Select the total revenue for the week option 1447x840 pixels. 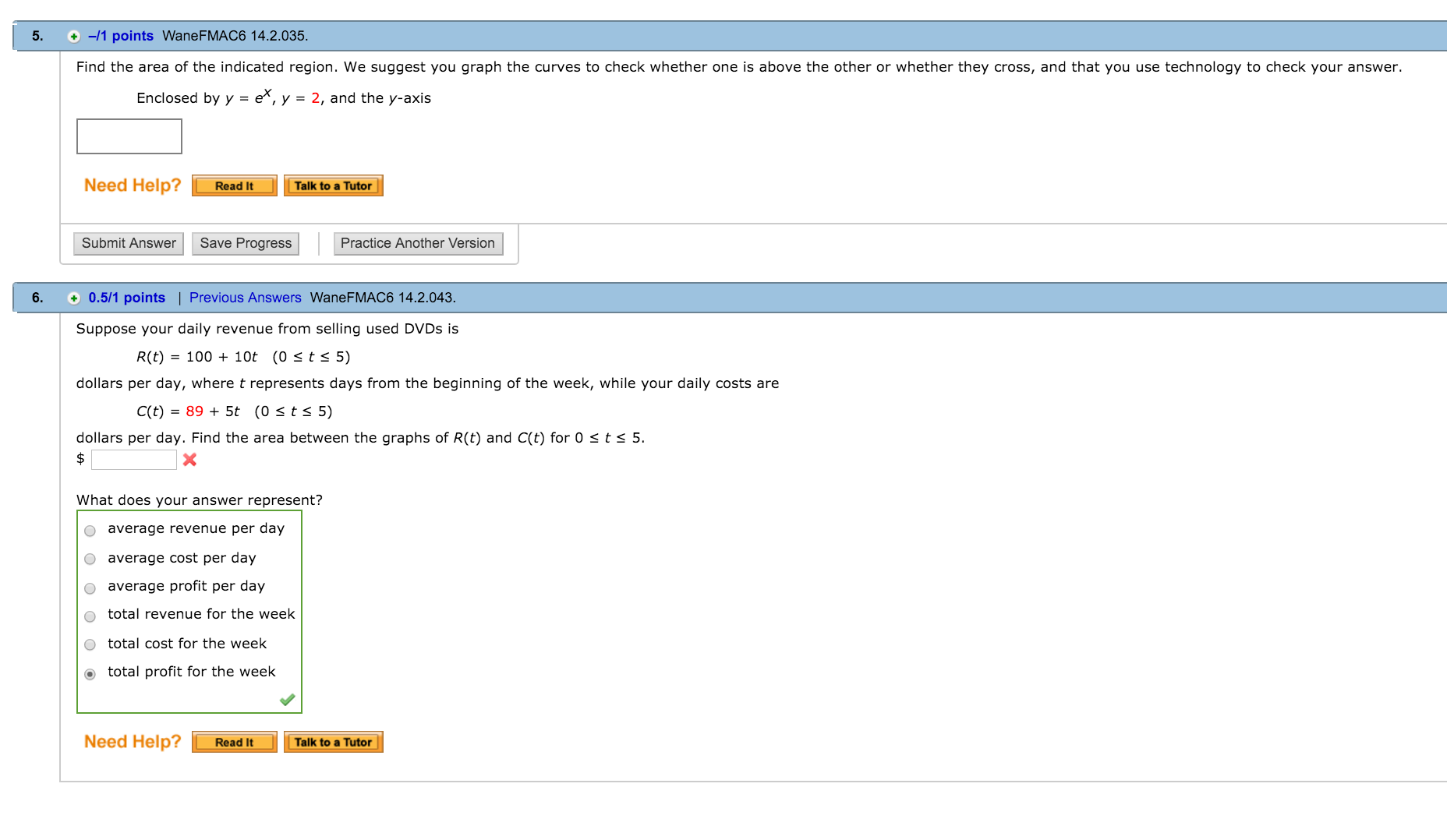tap(90, 616)
